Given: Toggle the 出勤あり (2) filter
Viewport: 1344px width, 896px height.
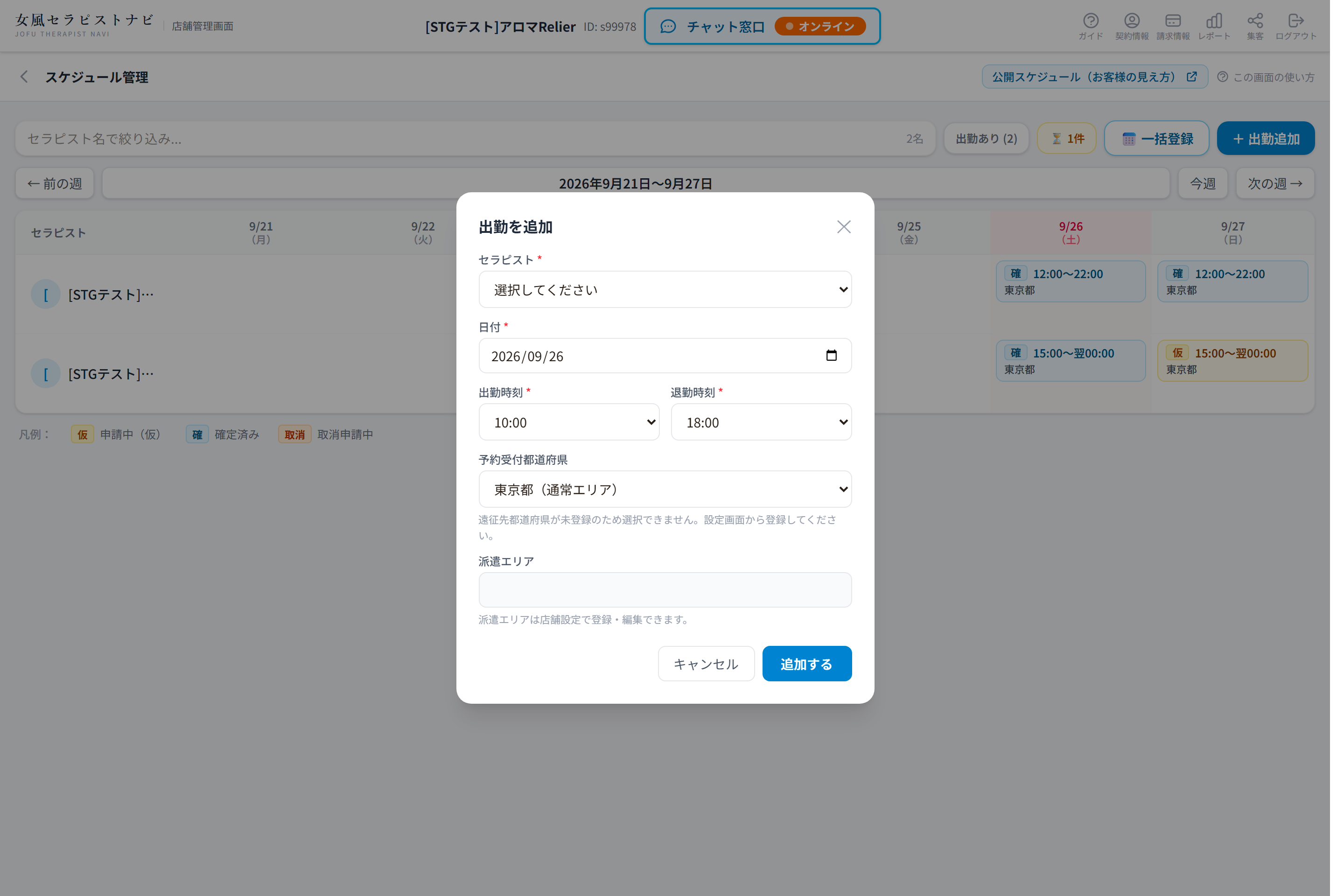Looking at the screenshot, I should [x=986, y=138].
